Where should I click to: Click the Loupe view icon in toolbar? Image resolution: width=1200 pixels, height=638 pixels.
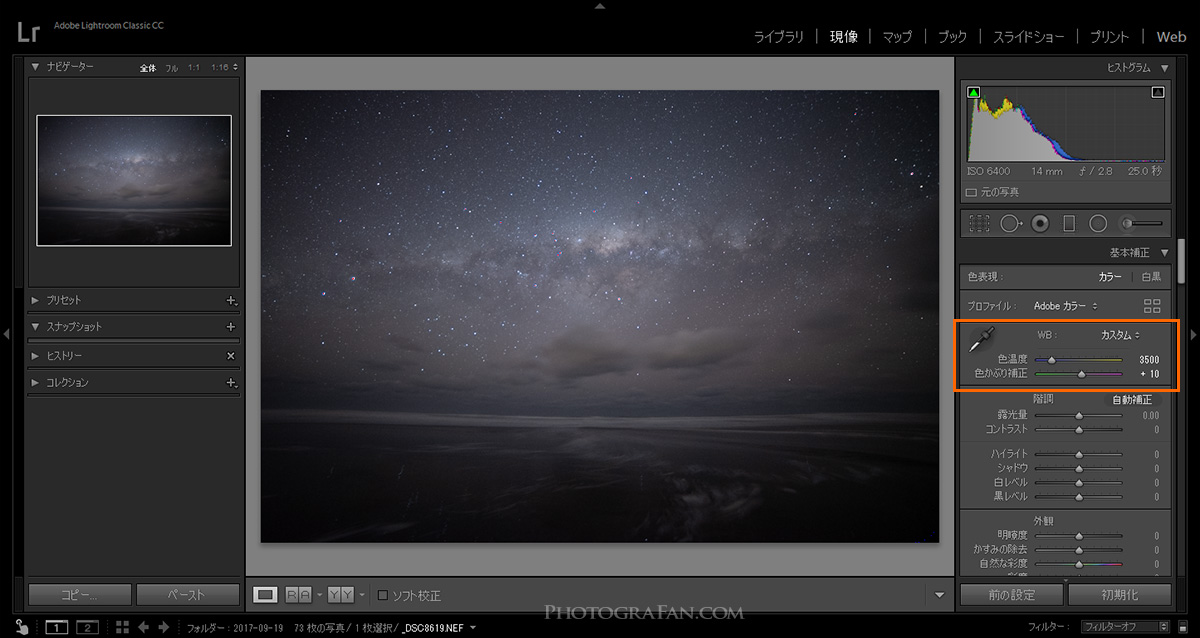click(265, 595)
